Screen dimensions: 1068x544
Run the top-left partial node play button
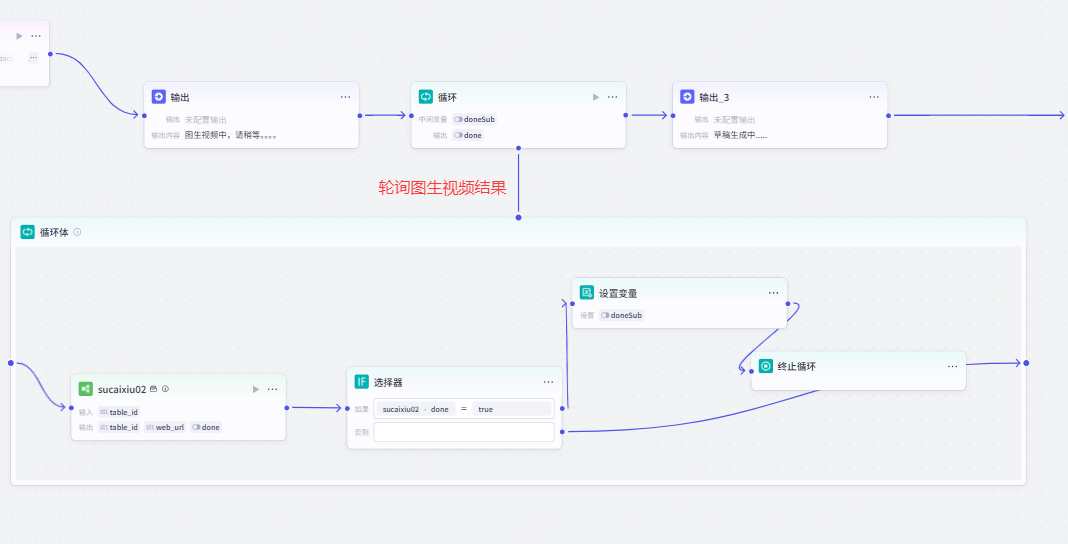(x=19, y=36)
